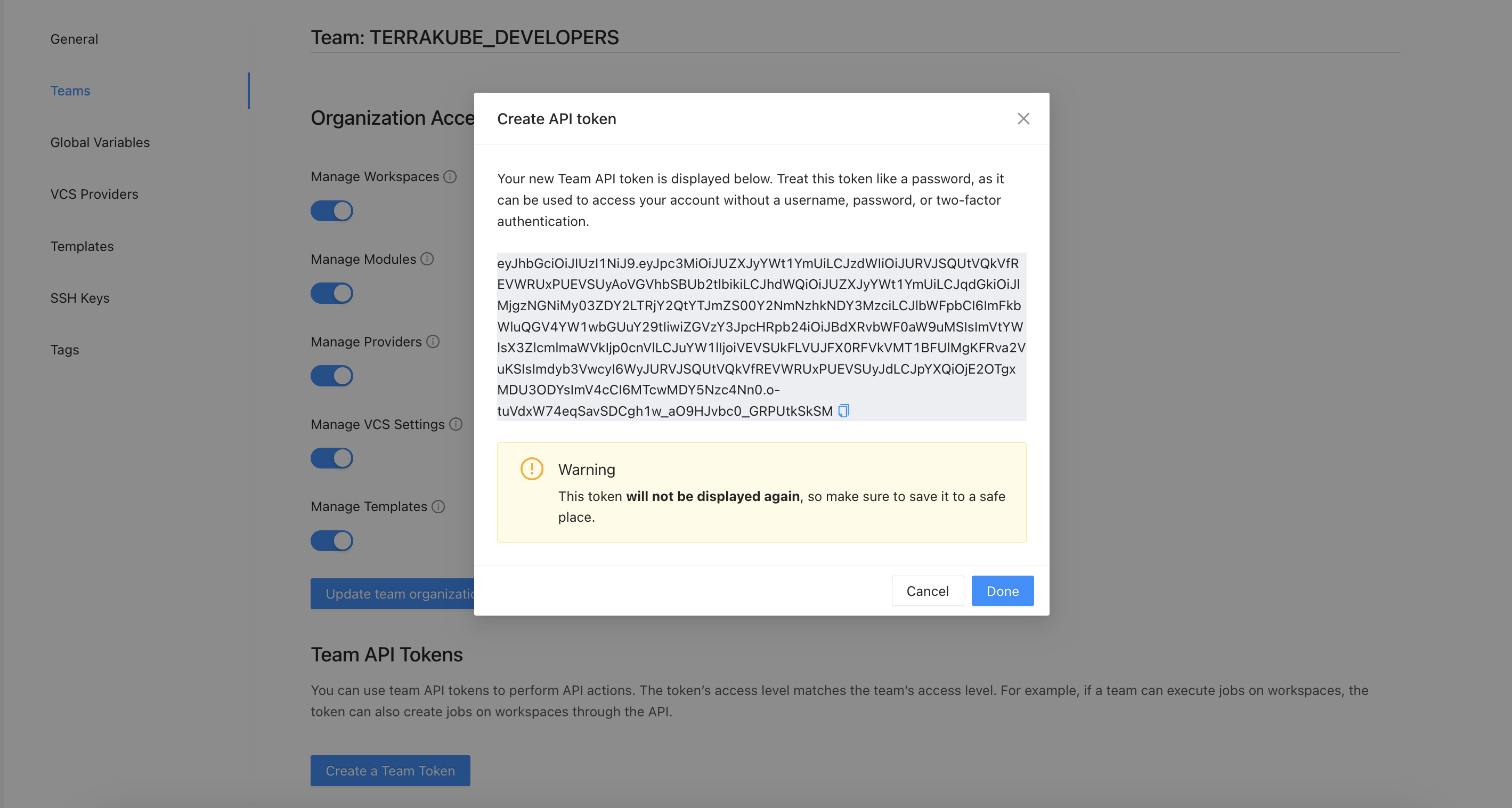Click the Manage Workspaces info icon
The height and width of the screenshot is (808, 1512).
pyautogui.click(x=450, y=177)
